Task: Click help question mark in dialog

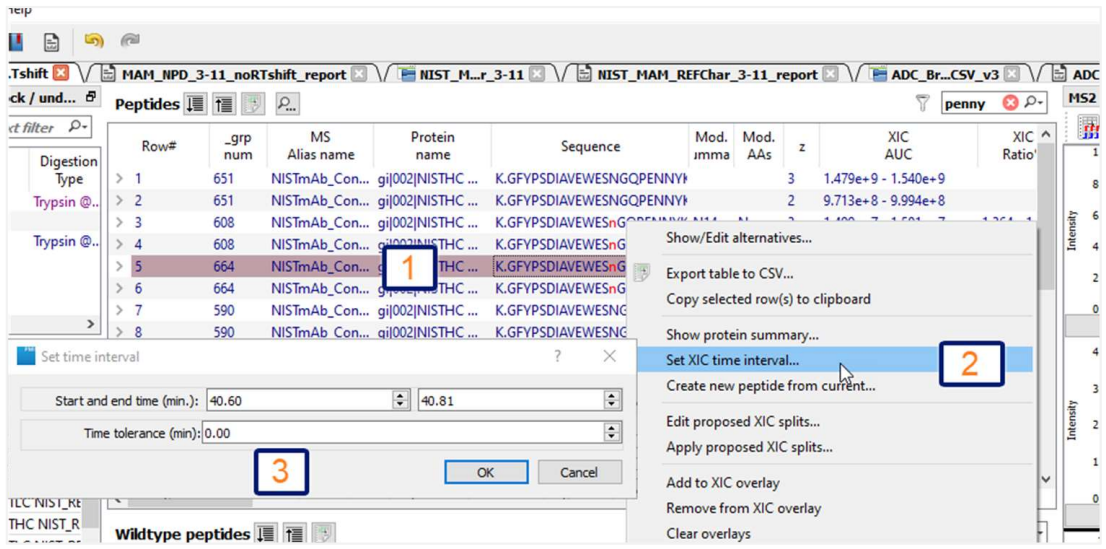Action: [x=557, y=356]
